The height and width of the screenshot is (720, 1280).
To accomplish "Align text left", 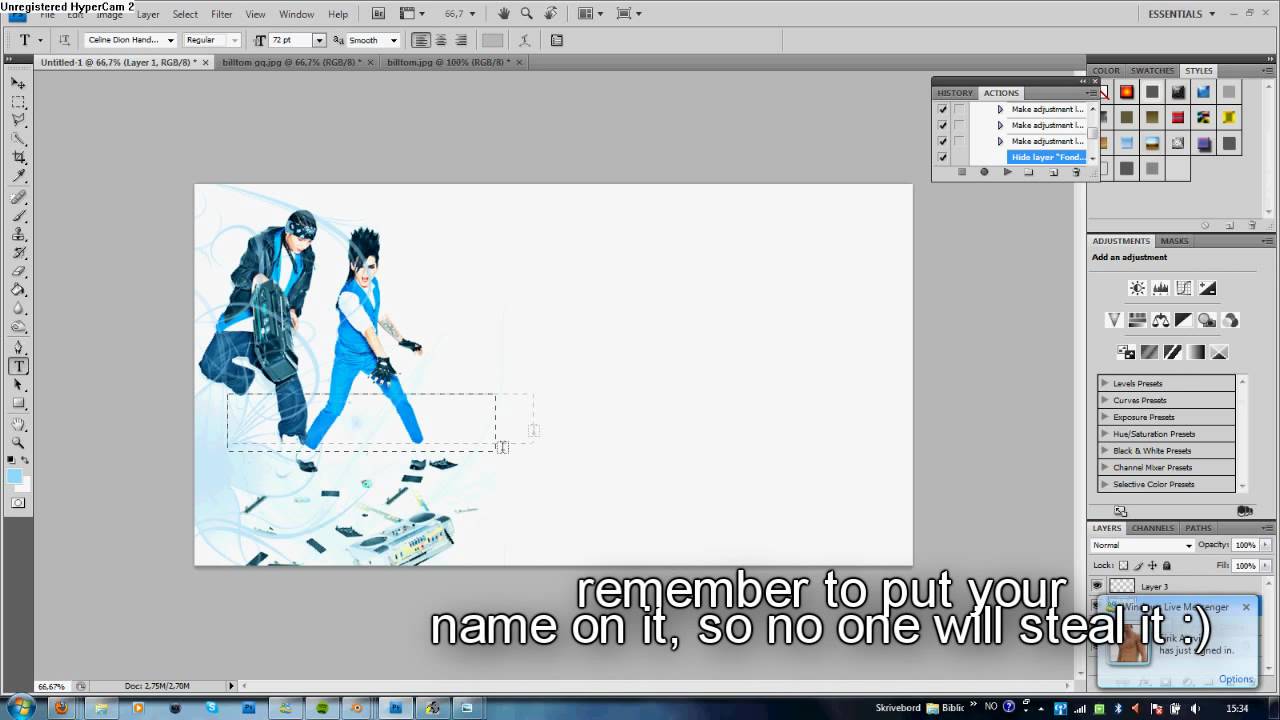I will click(x=421, y=40).
